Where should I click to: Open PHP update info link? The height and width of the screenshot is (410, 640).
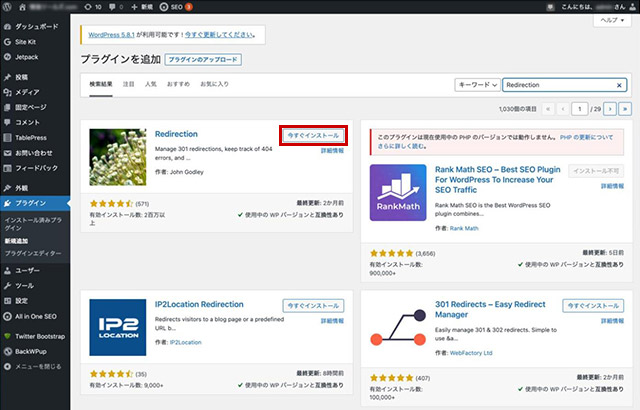coord(586,137)
